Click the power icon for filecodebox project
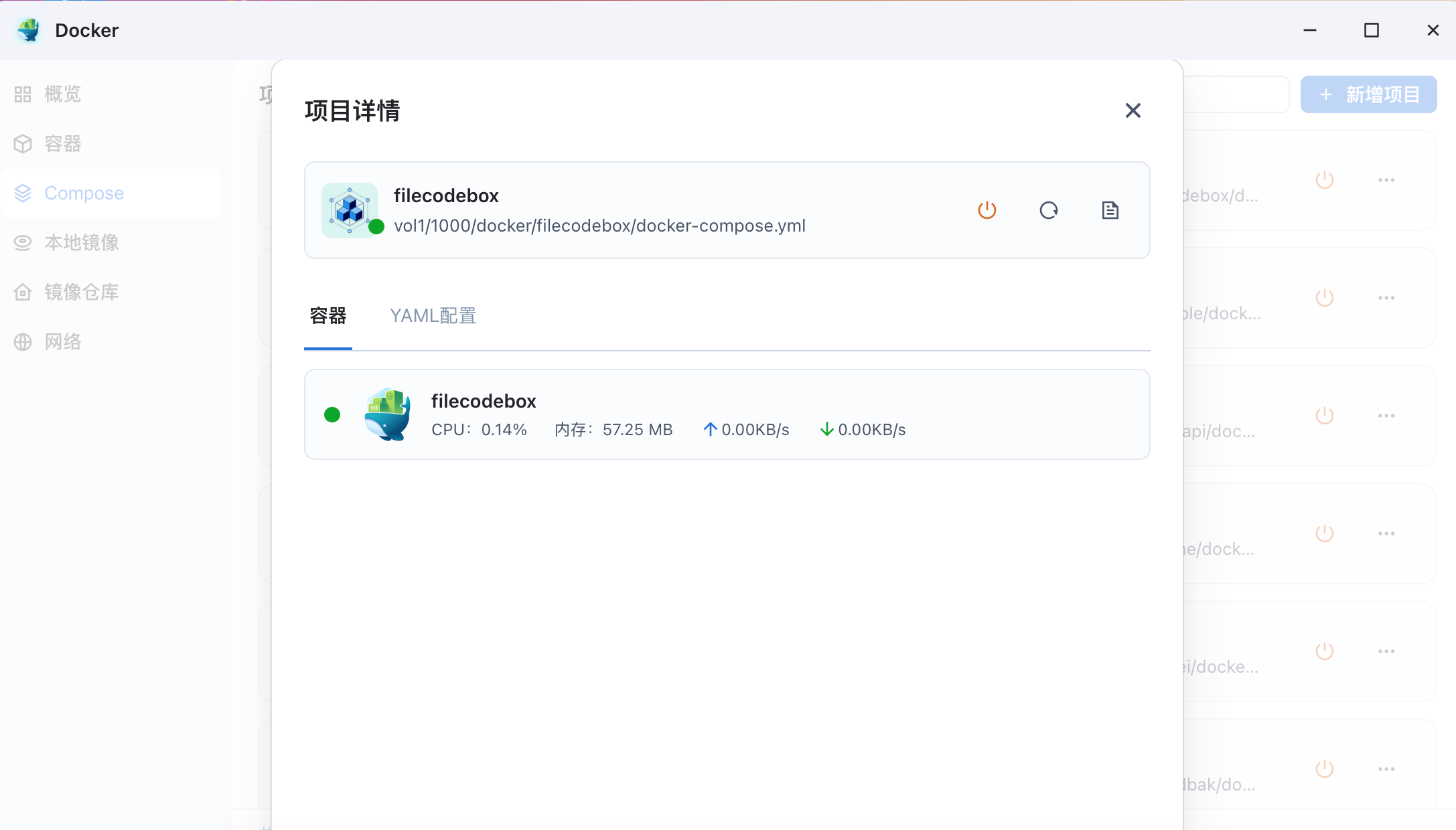Viewport: 1456px width, 830px height. click(x=987, y=210)
